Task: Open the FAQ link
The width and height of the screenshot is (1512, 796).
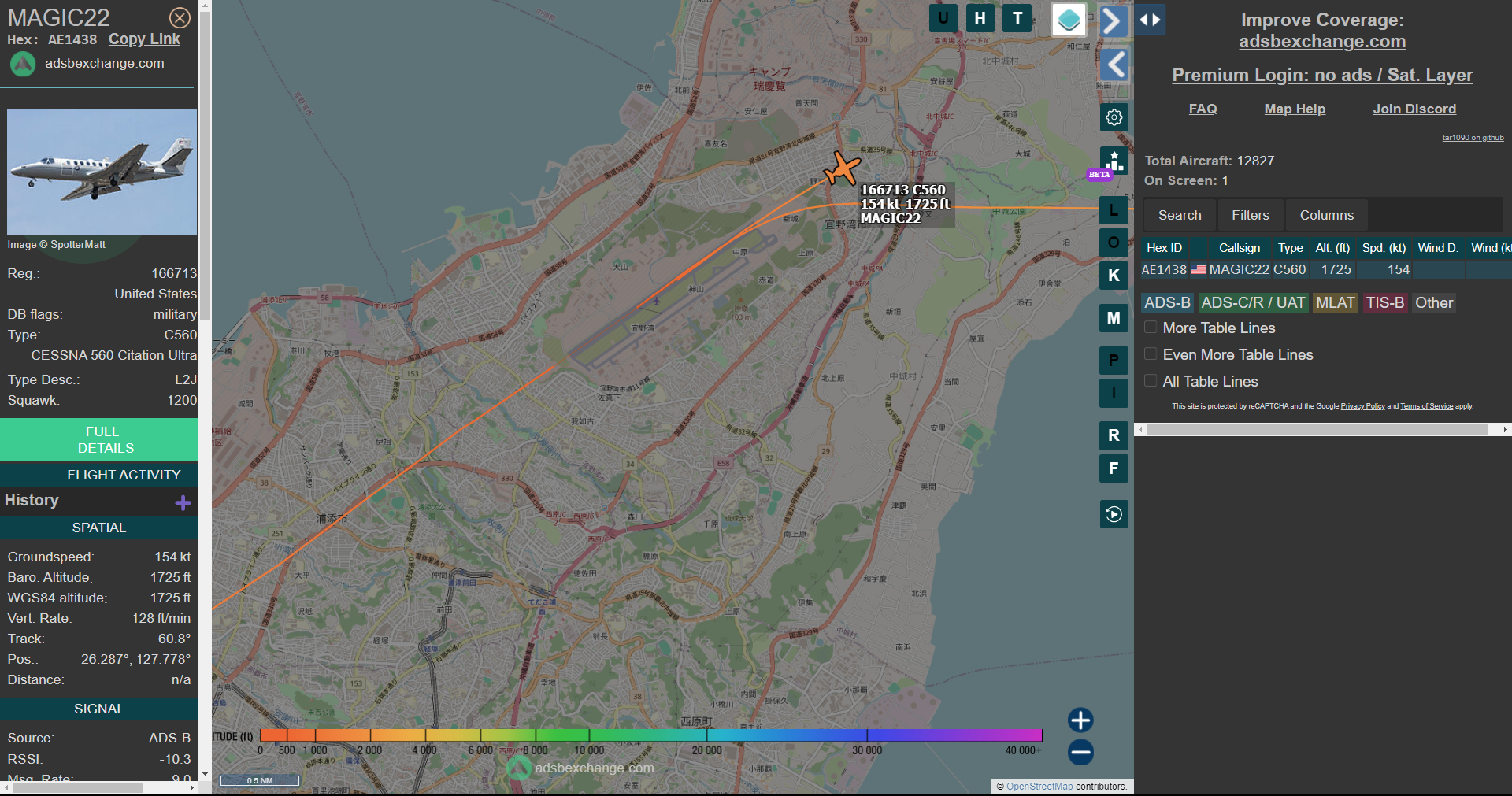Action: (1203, 109)
